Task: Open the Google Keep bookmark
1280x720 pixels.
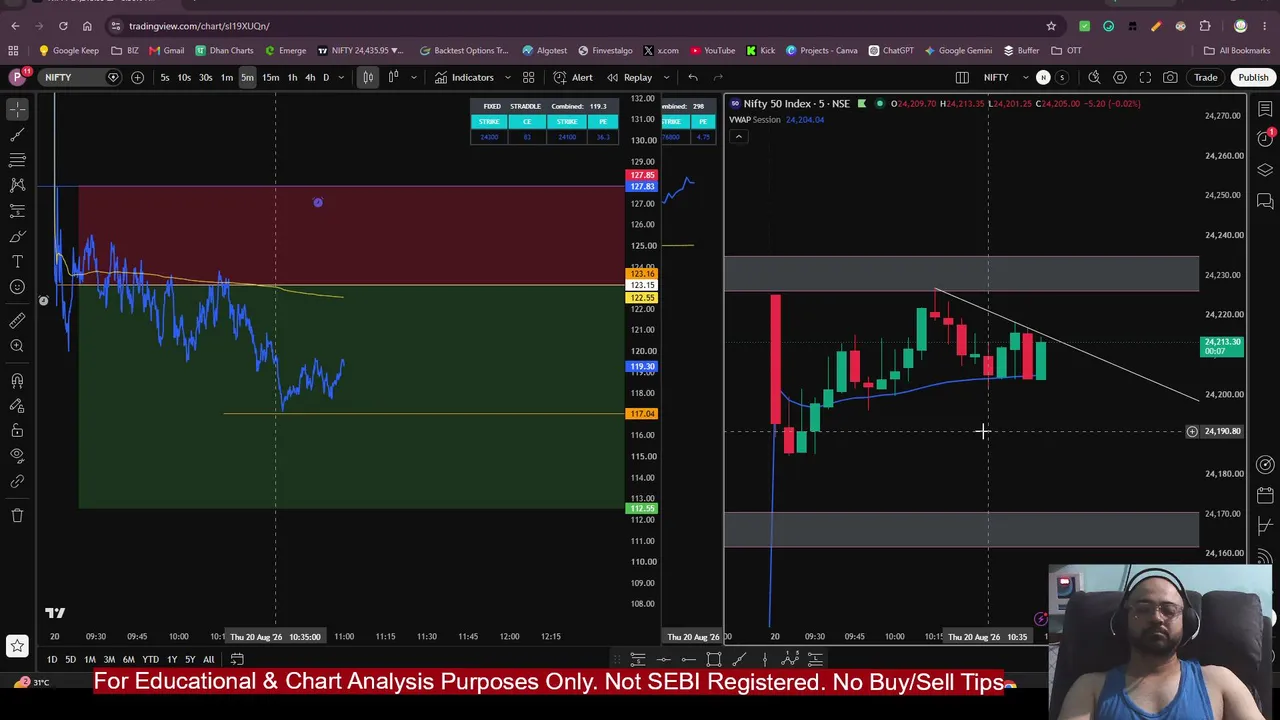Action: click(x=68, y=50)
